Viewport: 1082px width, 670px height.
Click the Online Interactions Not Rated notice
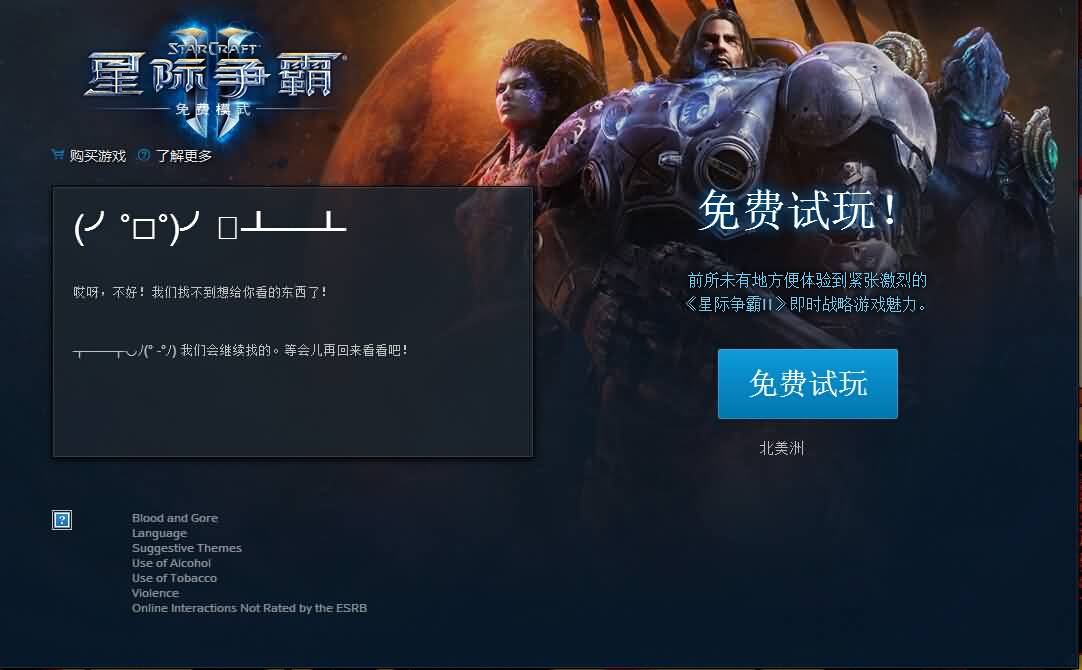coord(249,608)
